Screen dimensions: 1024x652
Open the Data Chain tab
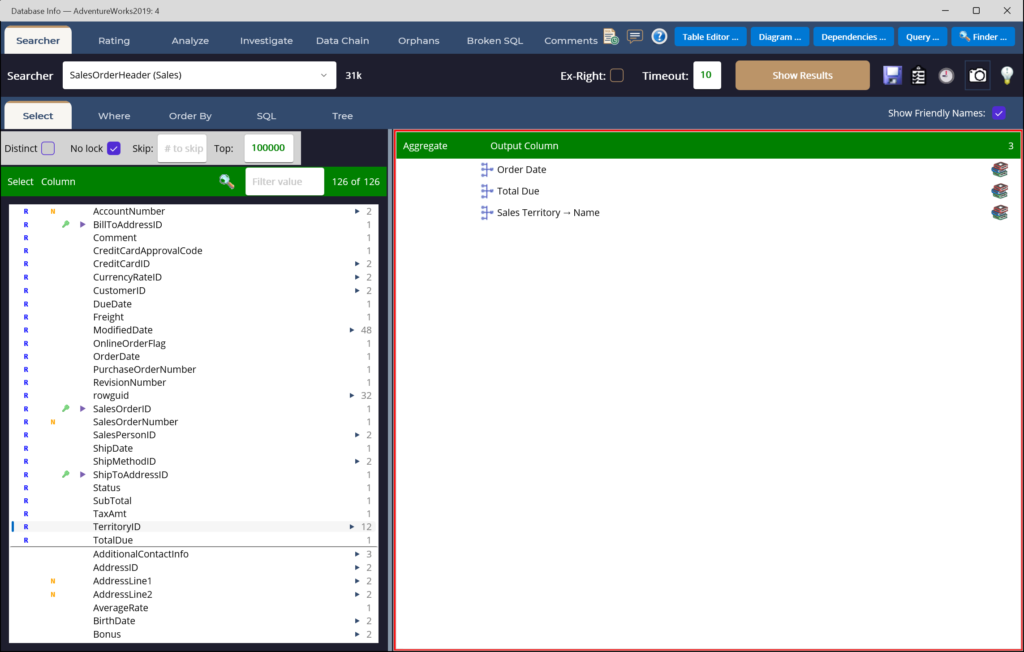[x=342, y=41]
